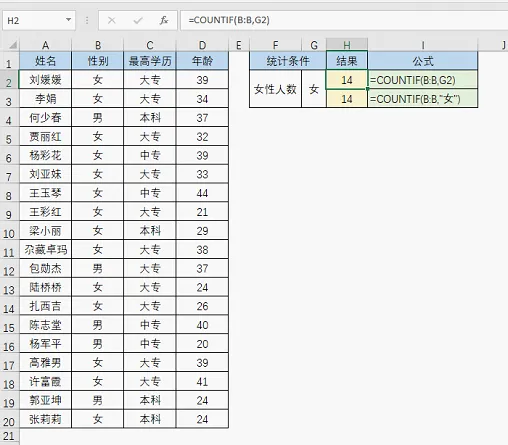The image size is (508, 445).
Task: Select row 21 header
Action: 9,436
